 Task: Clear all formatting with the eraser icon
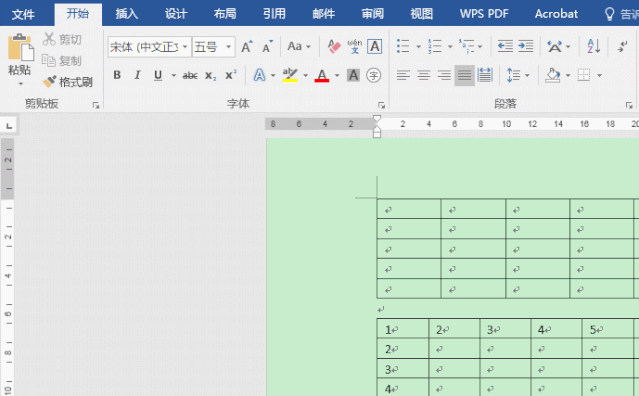[x=334, y=47]
